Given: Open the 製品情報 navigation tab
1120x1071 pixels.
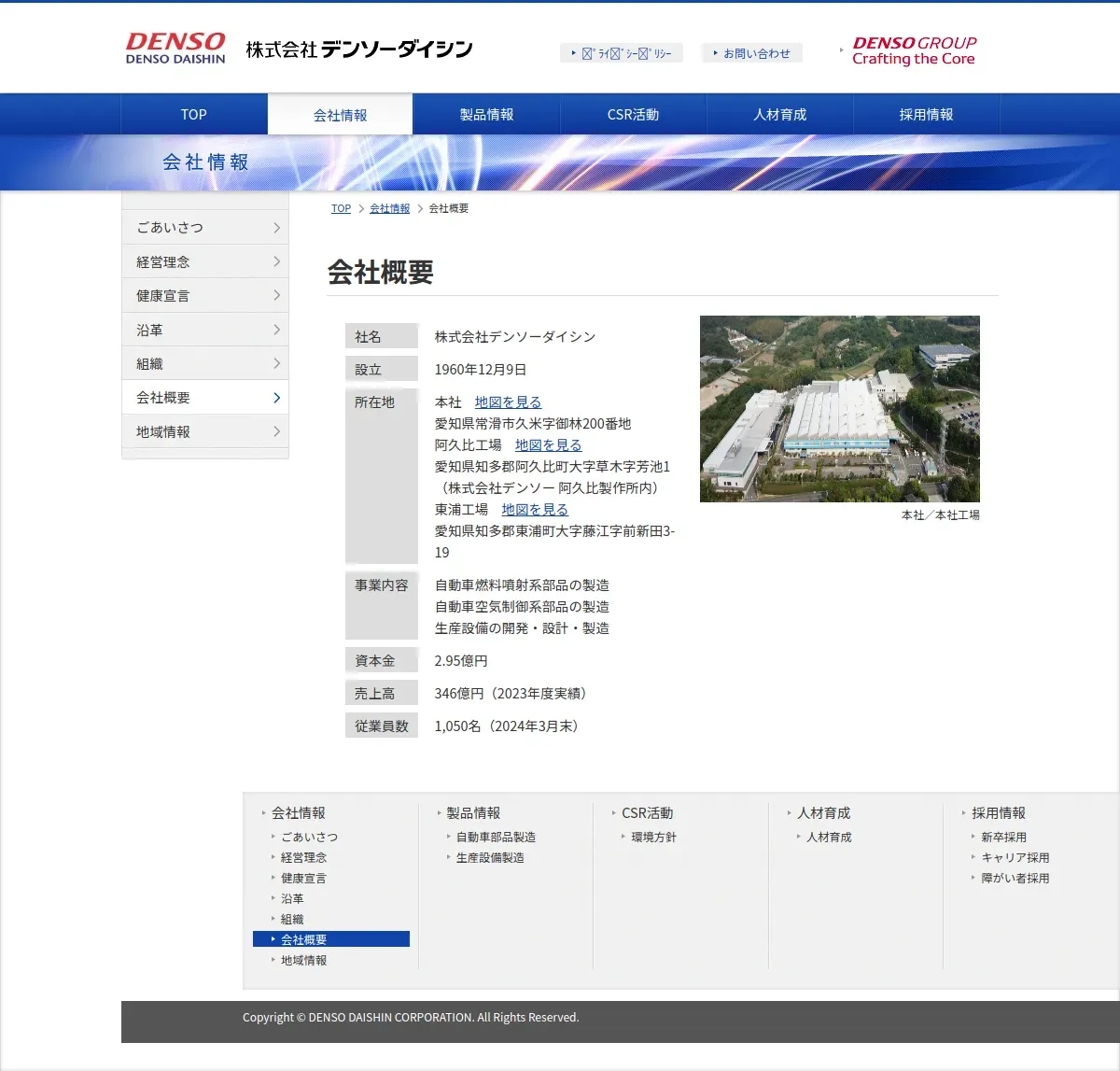Looking at the screenshot, I should tap(486, 115).
